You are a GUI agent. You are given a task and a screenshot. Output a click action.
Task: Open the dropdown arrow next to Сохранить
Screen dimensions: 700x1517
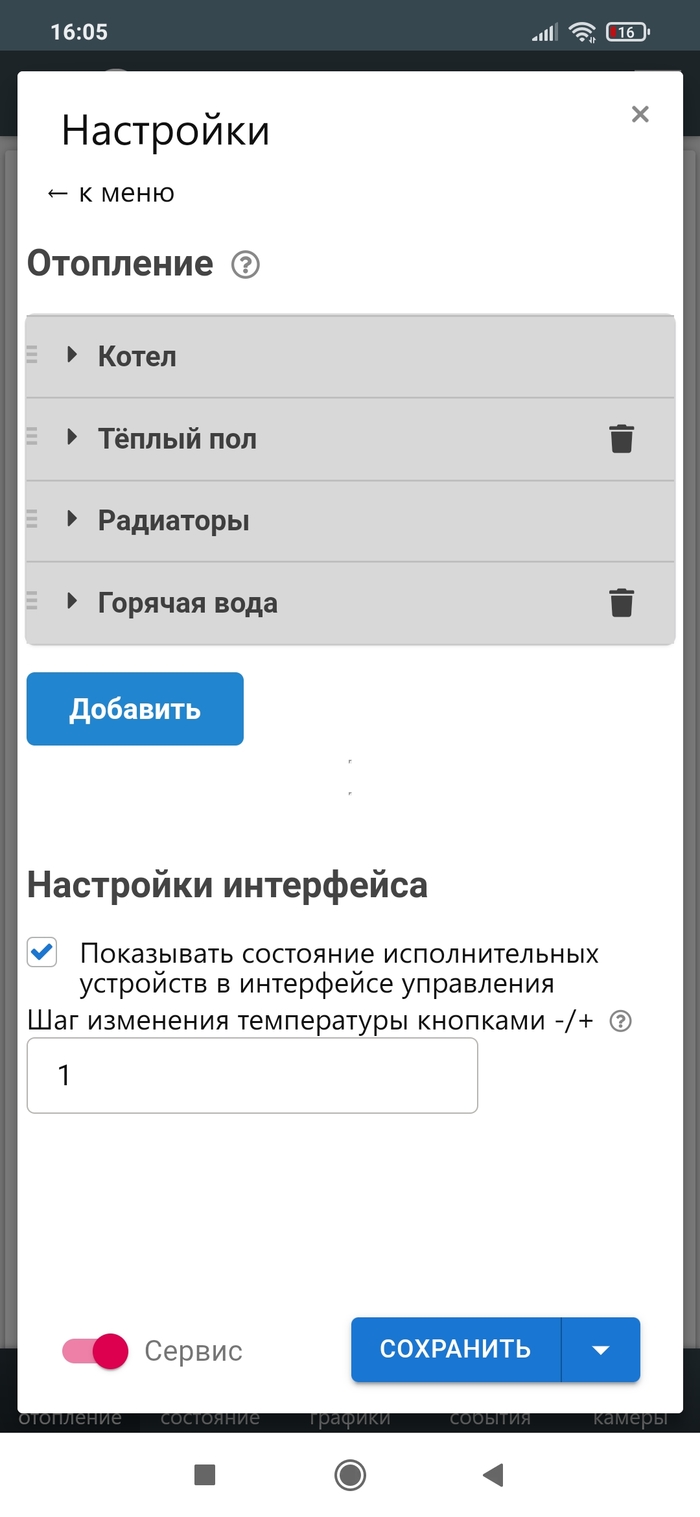click(x=600, y=1349)
